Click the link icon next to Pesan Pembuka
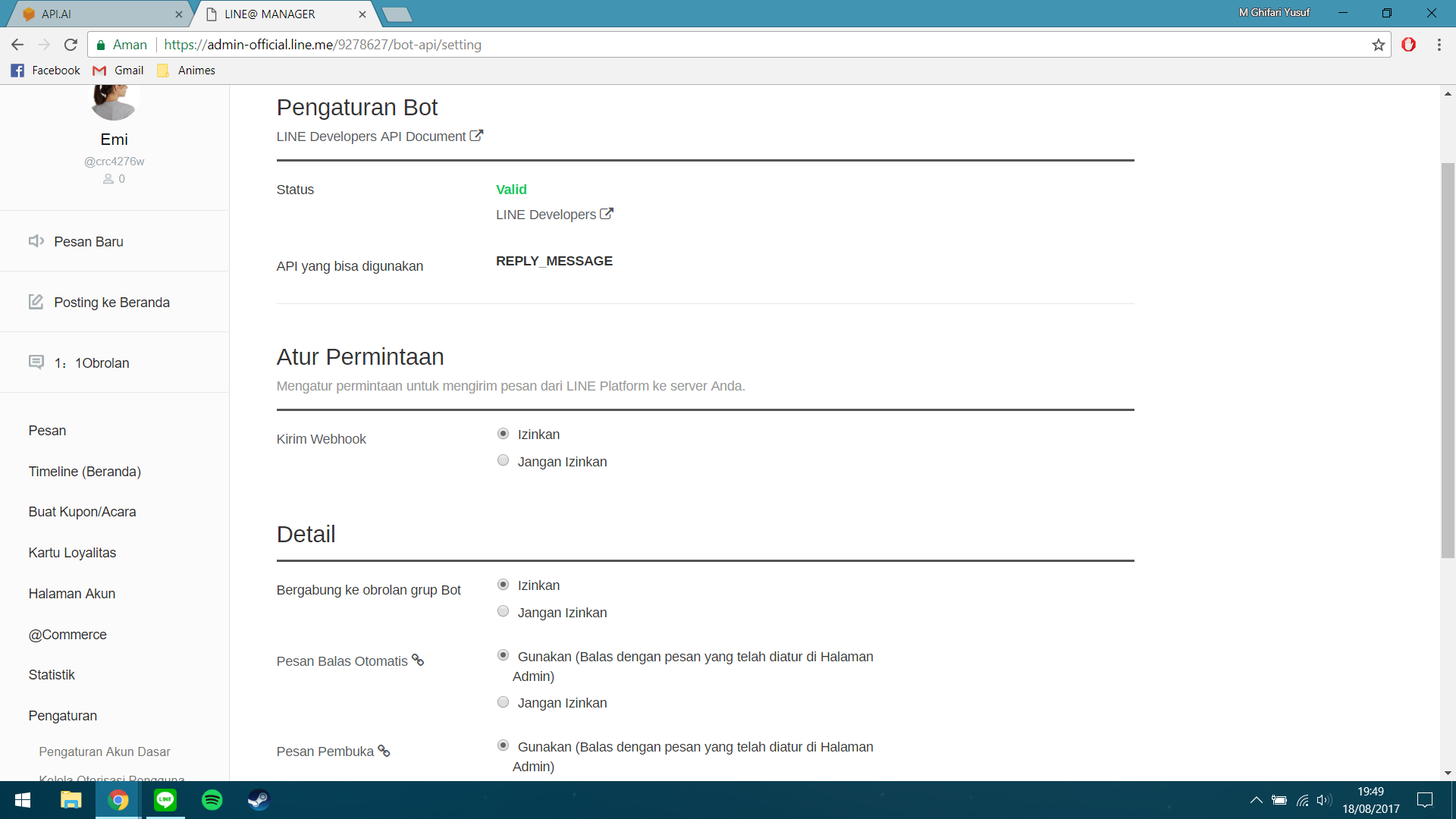The width and height of the screenshot is (1456, 819). 384,751
